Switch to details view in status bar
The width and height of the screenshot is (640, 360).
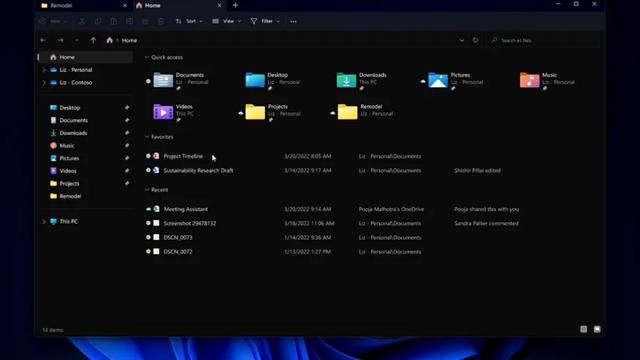click(x=584, y=329)
